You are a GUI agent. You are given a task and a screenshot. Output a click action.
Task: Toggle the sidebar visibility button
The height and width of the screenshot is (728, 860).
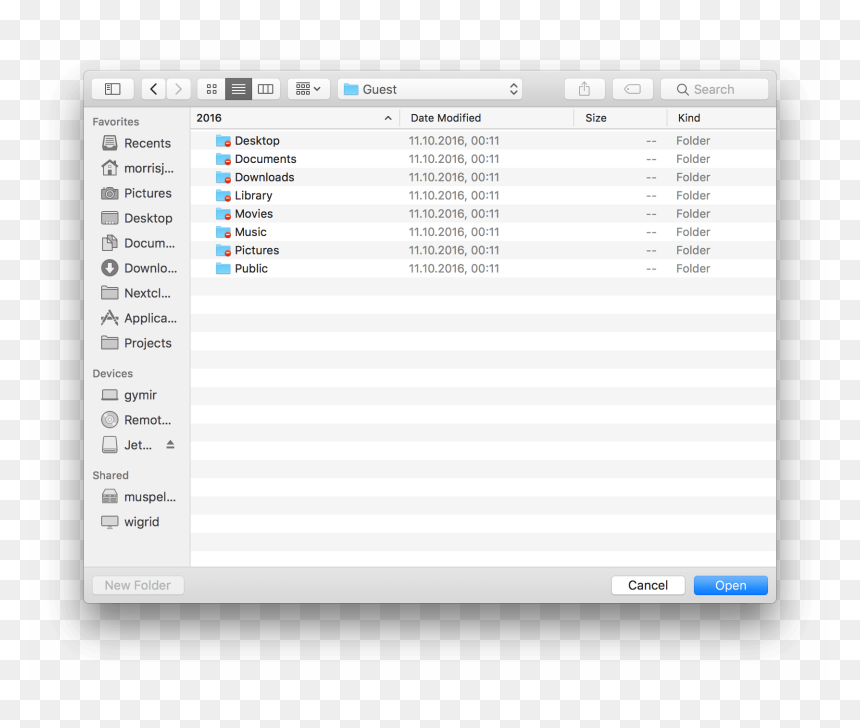pos(112,89)
